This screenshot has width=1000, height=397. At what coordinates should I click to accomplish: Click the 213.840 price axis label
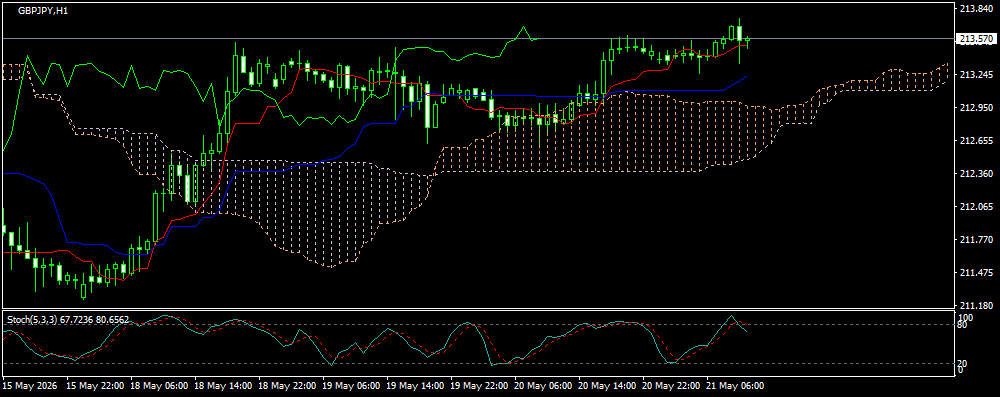coord(976,9)
